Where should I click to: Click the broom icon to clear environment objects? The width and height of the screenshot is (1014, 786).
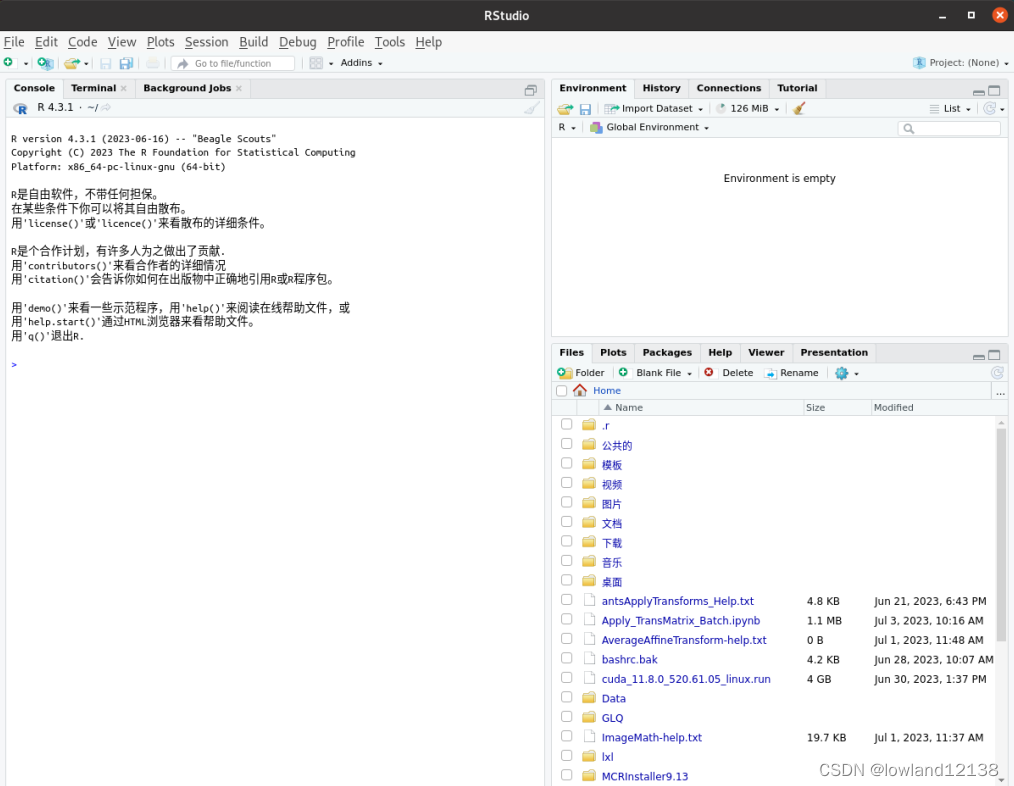[795, 108]
